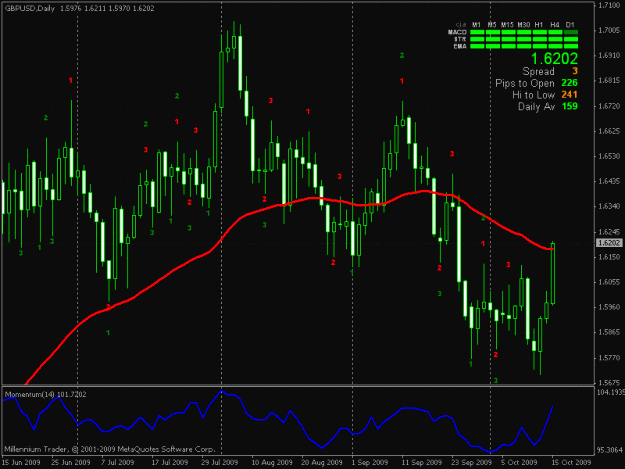Click the GBPUSD,Daily chart title
This screenshot has height=469, width=625.
coord(30,8)
